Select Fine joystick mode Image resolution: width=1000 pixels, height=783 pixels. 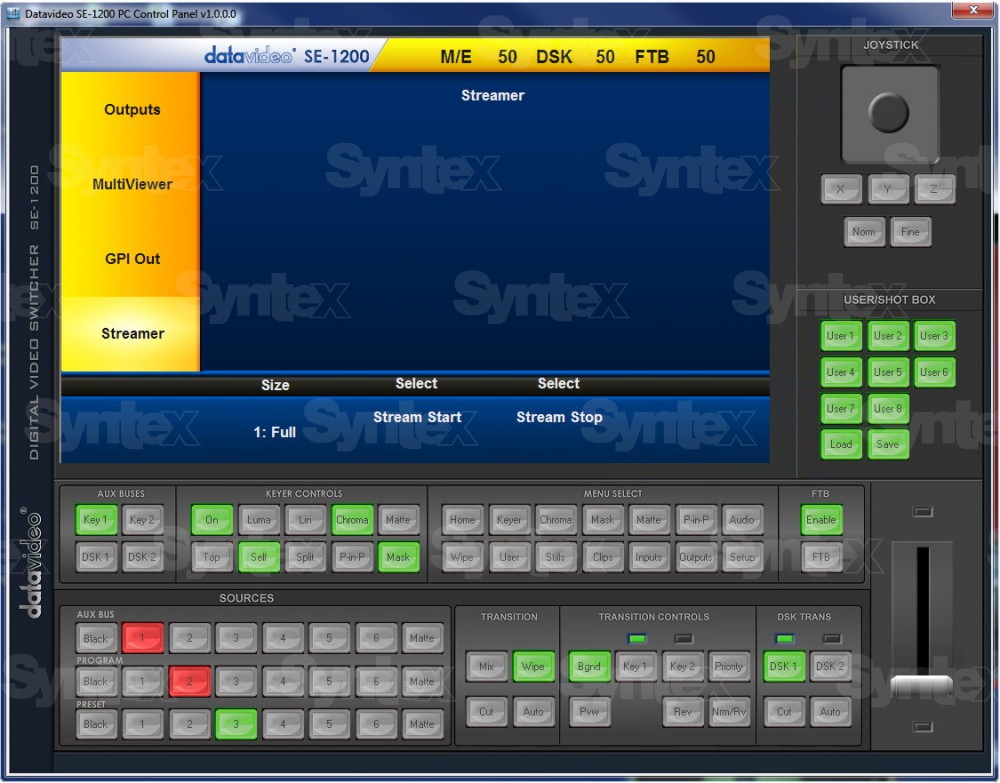(x=910, y=232)
